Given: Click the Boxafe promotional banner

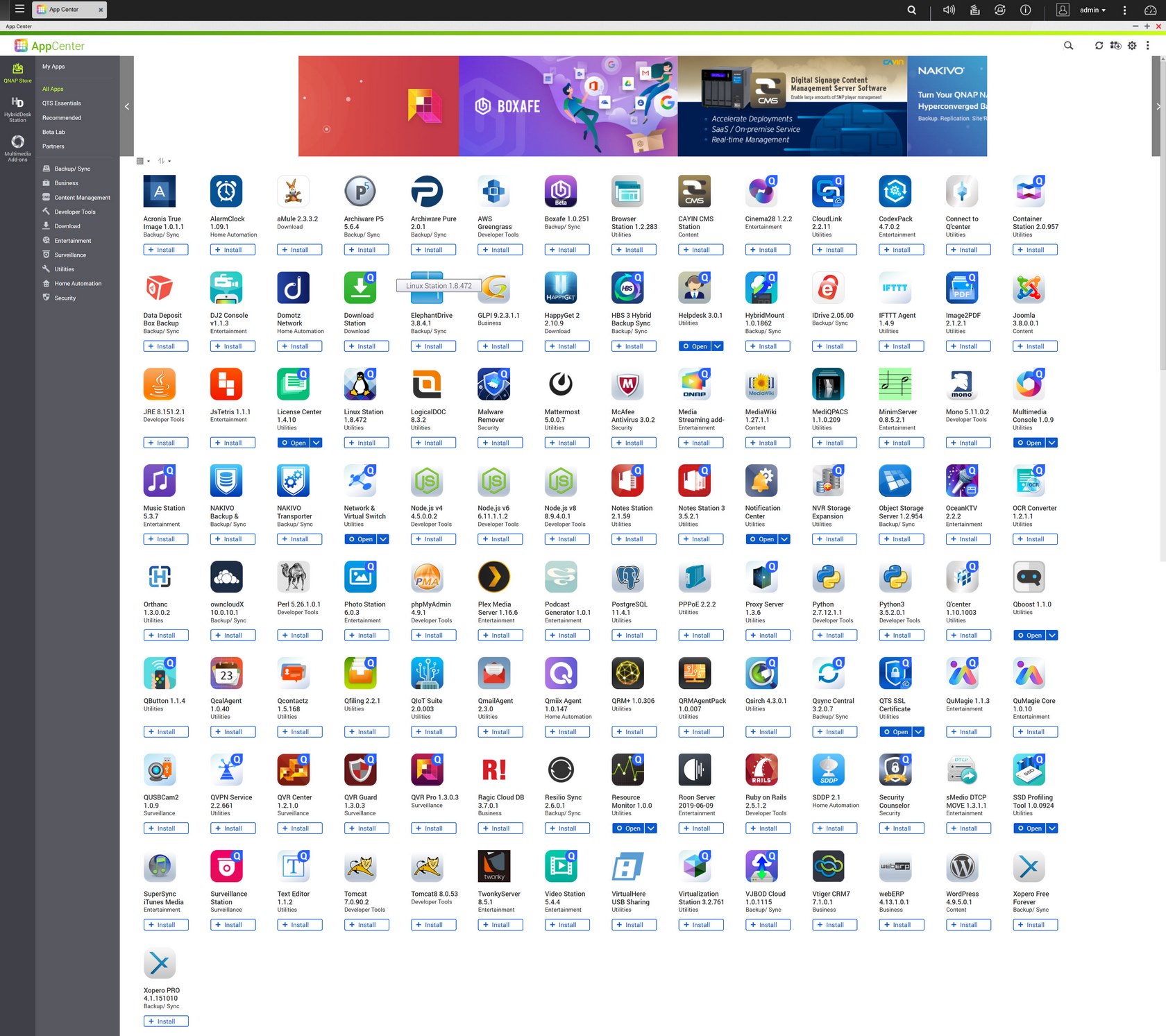Looking at the screenshot, I should tap(568, 106).
